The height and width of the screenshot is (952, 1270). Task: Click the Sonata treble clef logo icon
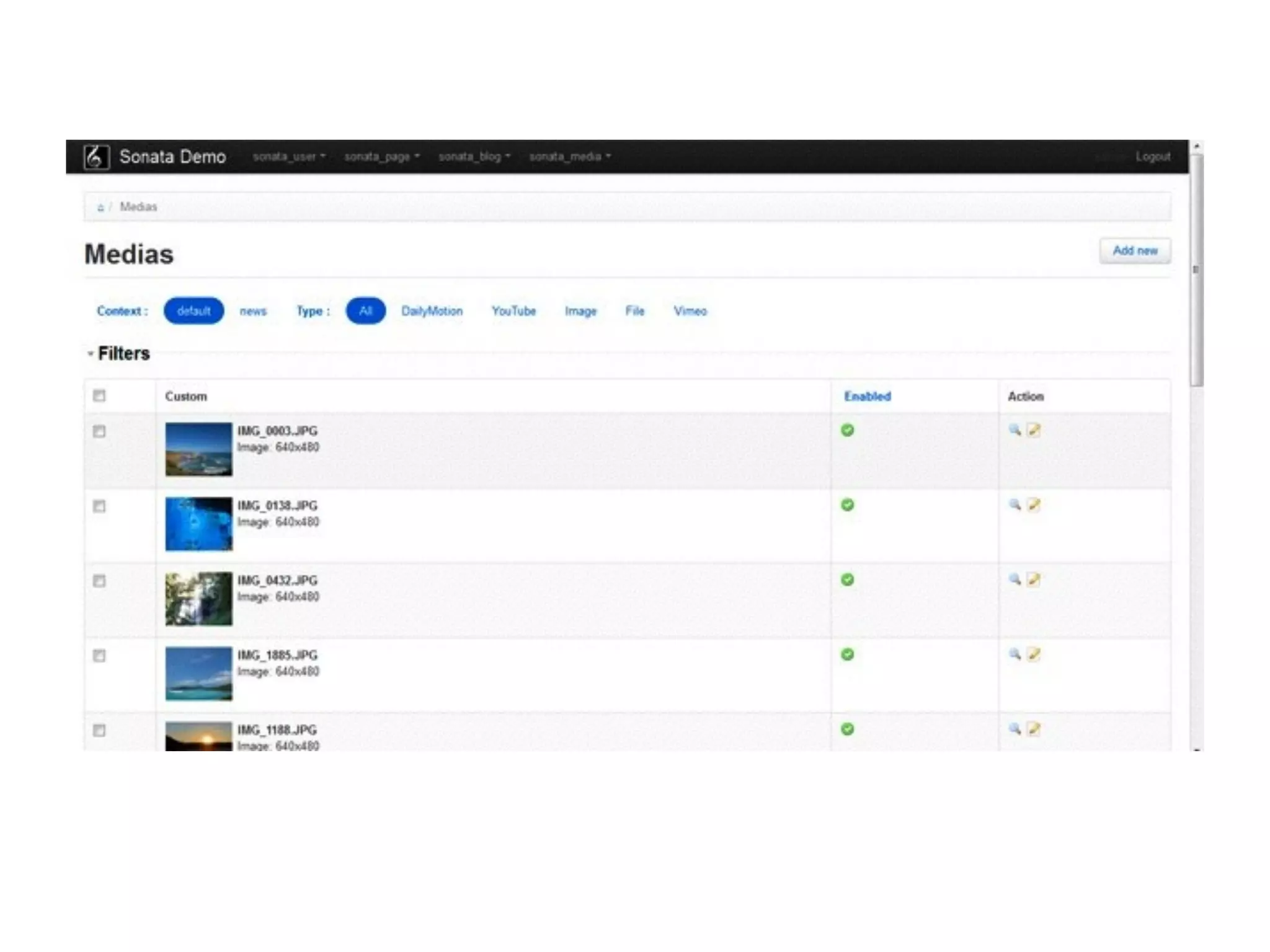[x=96, y=157]
